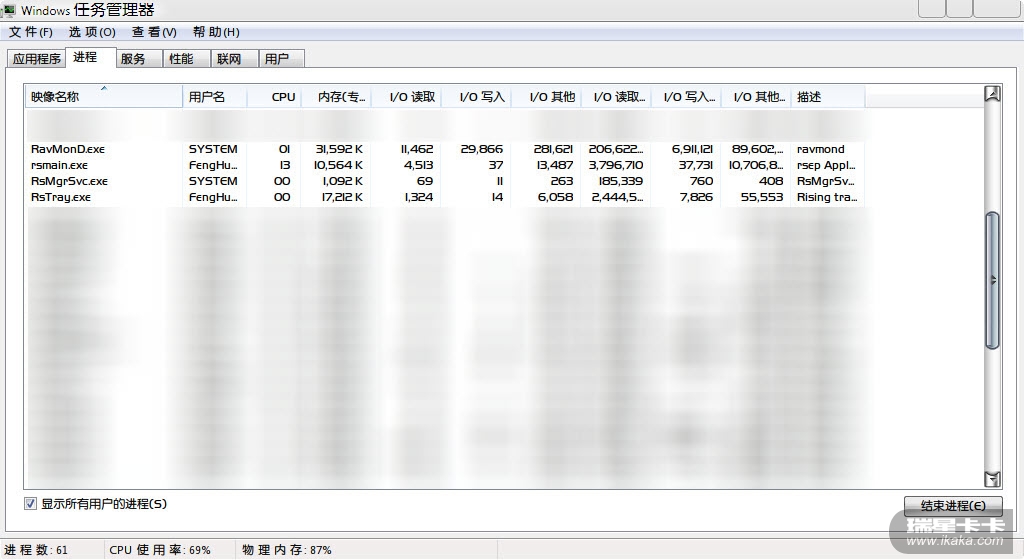Click 进程数: 61 status entry
Screen dimensions: 1024x560
[36, 550]
